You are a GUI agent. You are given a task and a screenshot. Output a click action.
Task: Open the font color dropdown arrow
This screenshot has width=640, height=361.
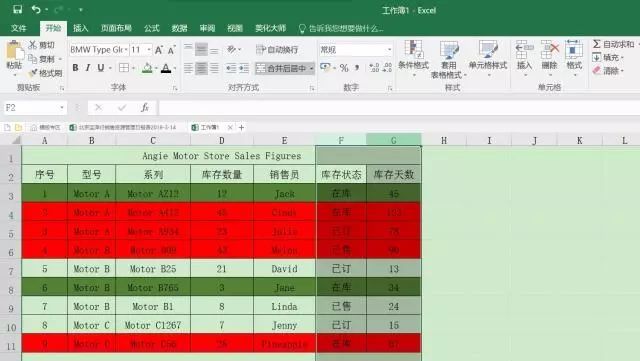pos(175,68)
